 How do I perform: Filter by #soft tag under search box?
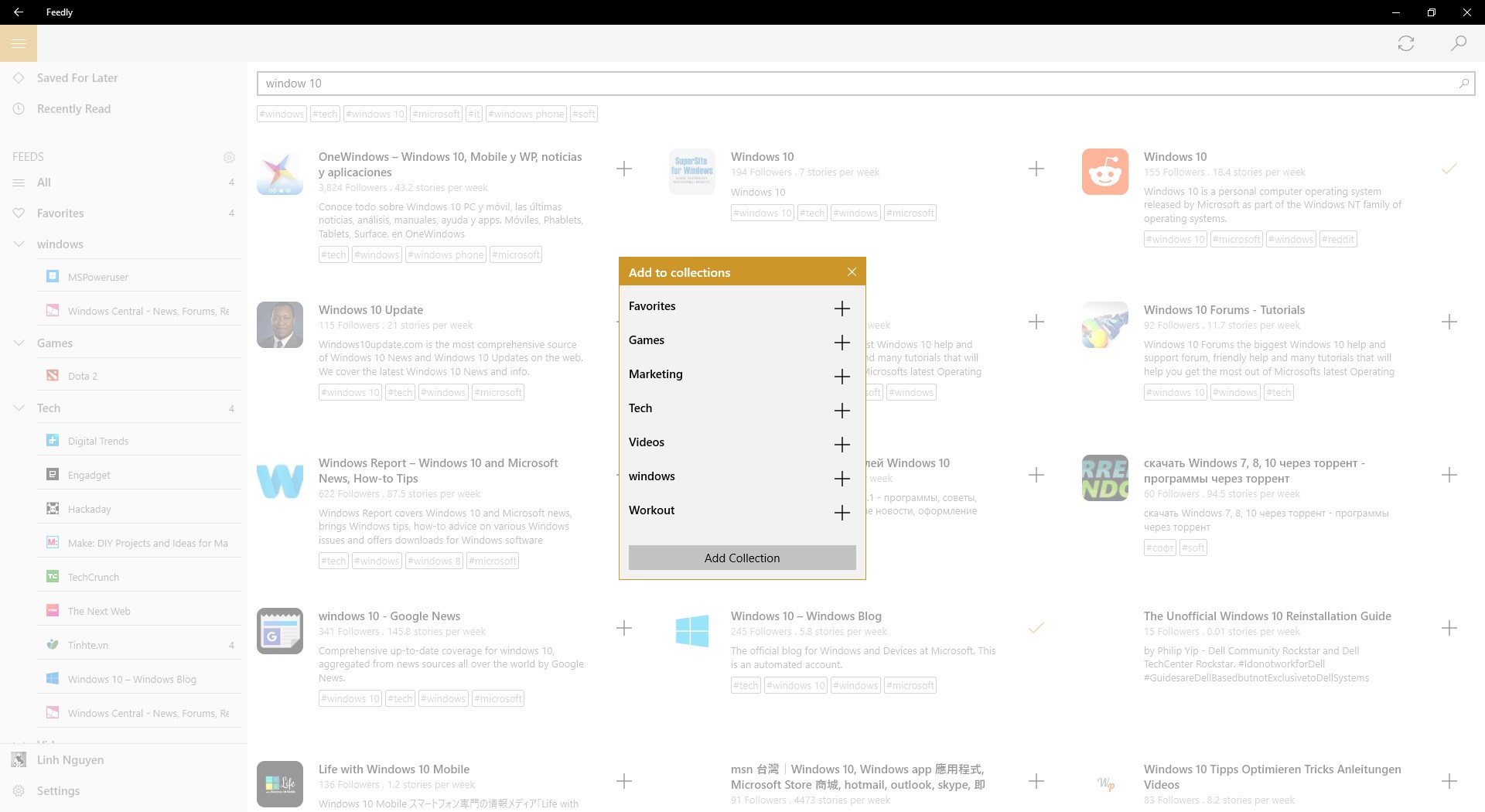584,114
